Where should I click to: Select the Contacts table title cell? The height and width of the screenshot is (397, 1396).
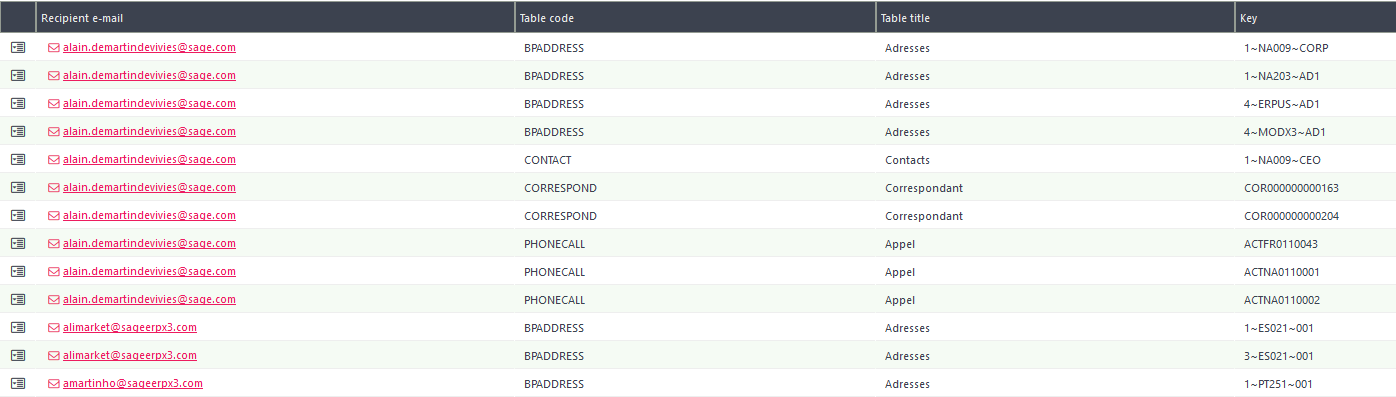point(1055,159)
